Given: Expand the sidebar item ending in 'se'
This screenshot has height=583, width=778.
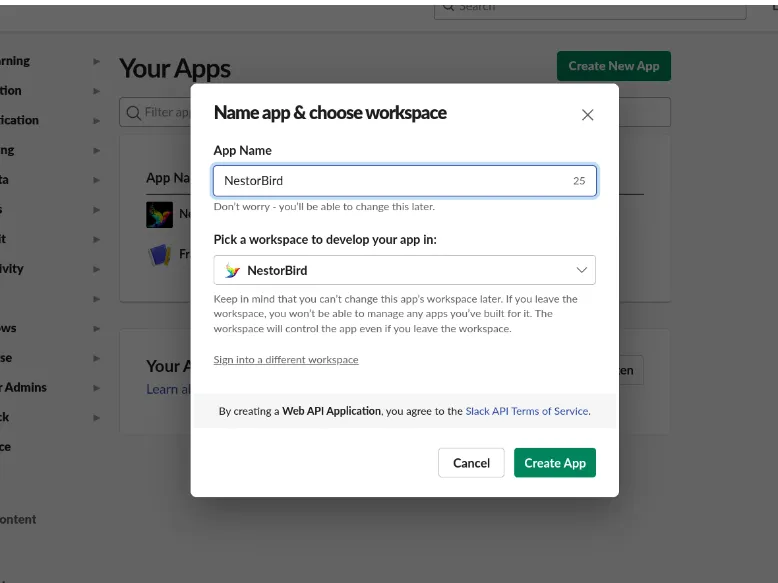Looking at the screenshot, I should 96,358.
